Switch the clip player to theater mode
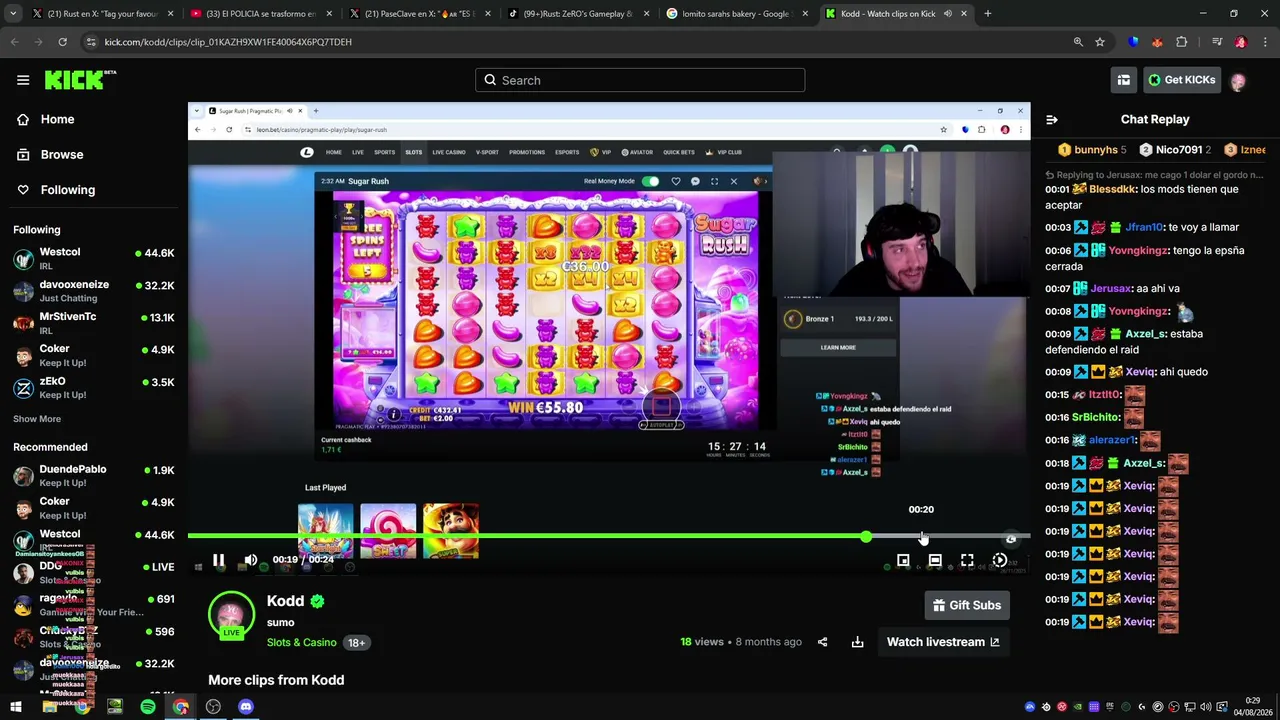Screen dimensions: 1280x720 tap(935, 561)
